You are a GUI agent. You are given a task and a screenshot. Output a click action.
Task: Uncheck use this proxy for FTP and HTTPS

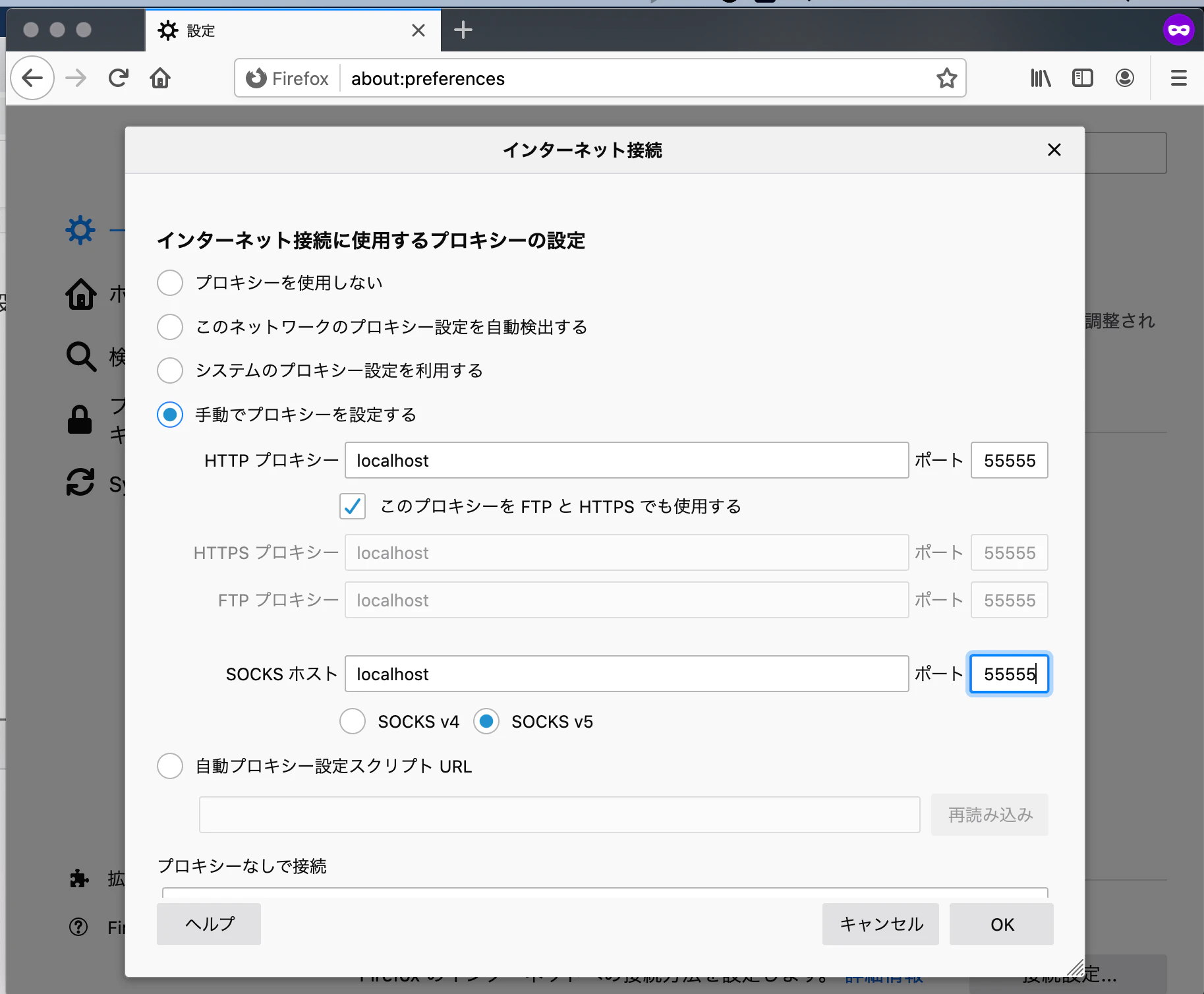(x=353, y=506)
